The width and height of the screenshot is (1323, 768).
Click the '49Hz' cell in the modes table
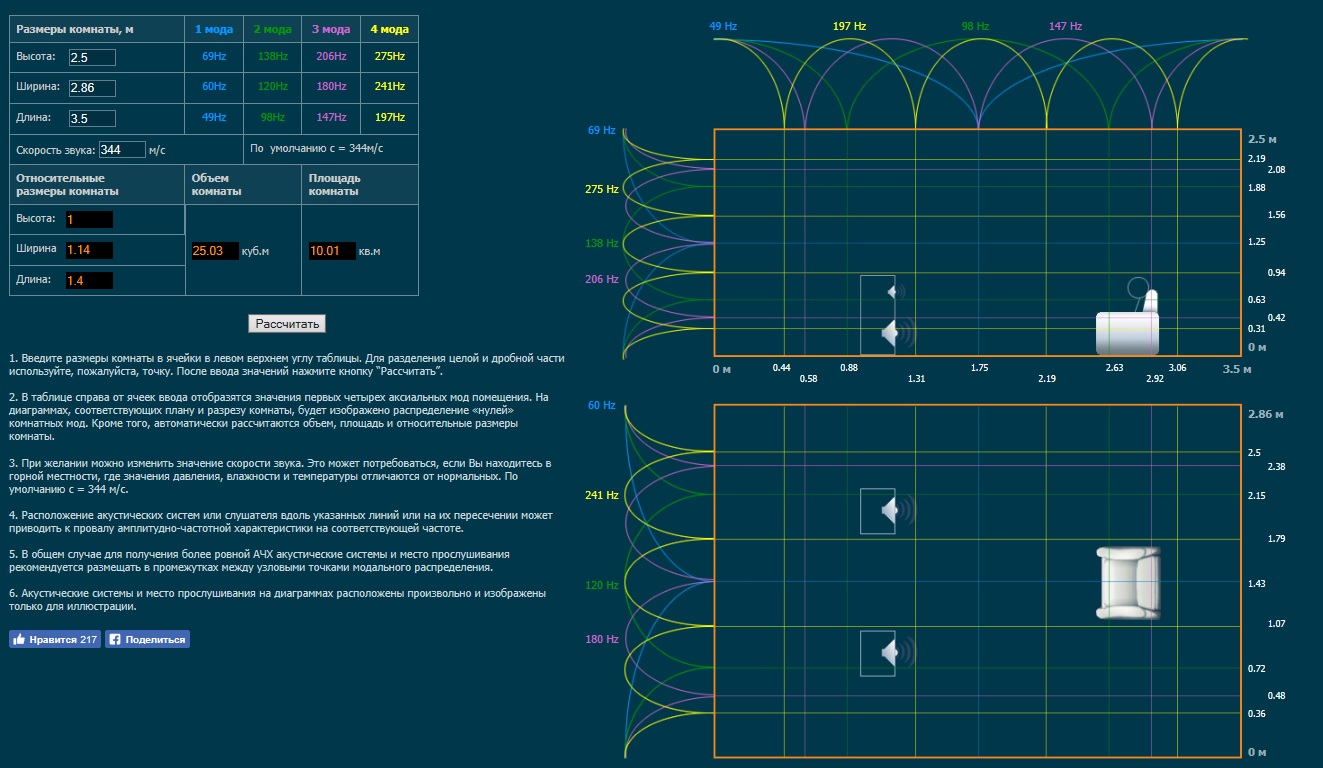click(214, 118)
